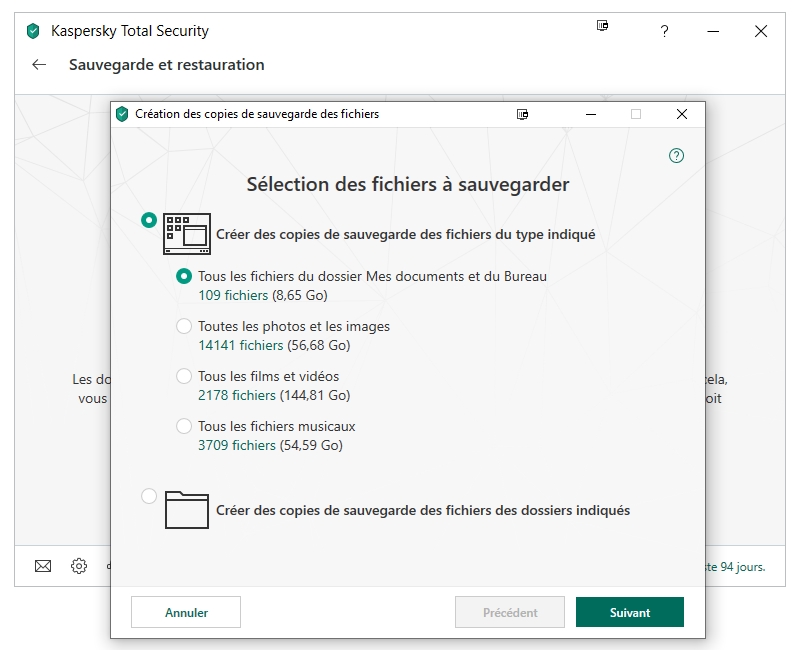Screen dimensions: 798x650
Task: Open the 14141 fichiers link
Action: click(240, 345)
